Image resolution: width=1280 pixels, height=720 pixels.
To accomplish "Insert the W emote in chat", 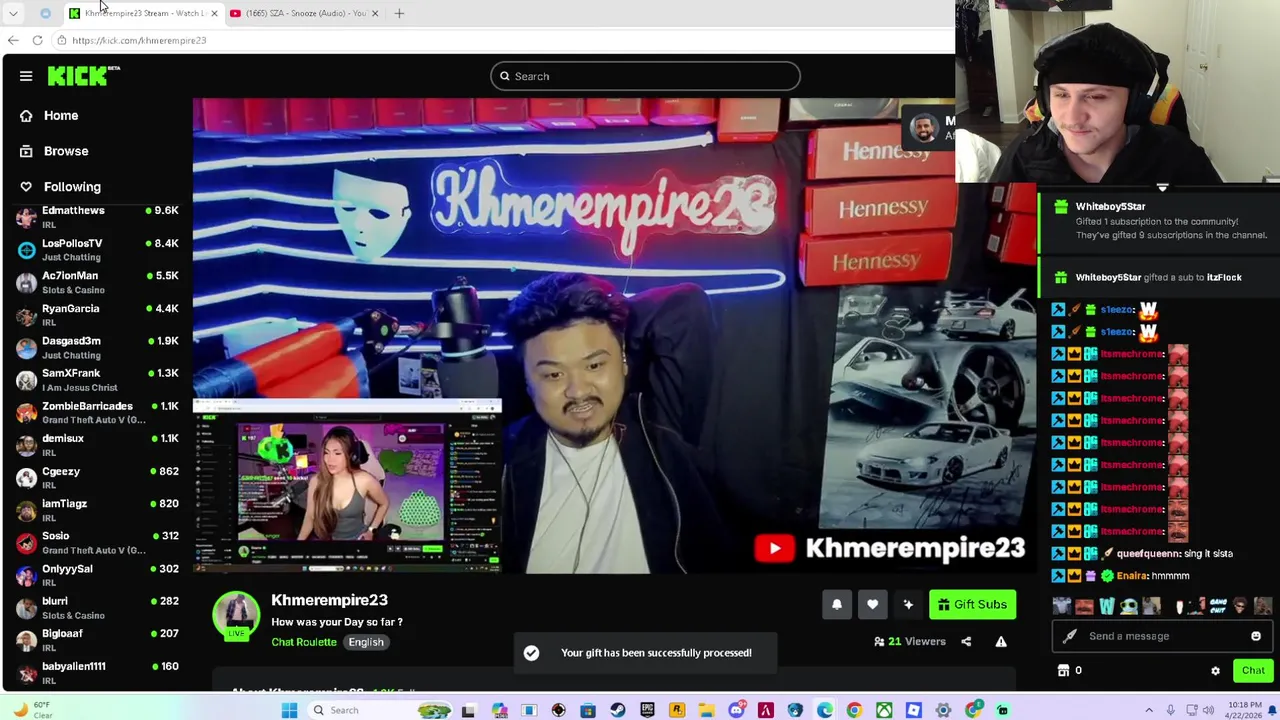I will [x=1107, y=606].
